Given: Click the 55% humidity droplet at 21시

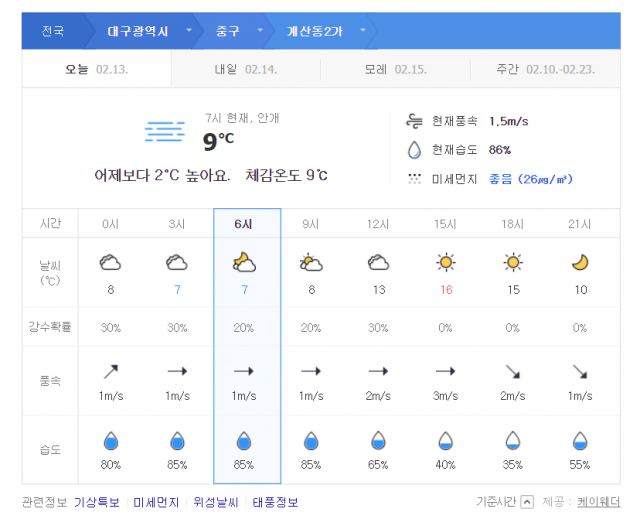Looking at the screenshot, I should click(580, 441).
